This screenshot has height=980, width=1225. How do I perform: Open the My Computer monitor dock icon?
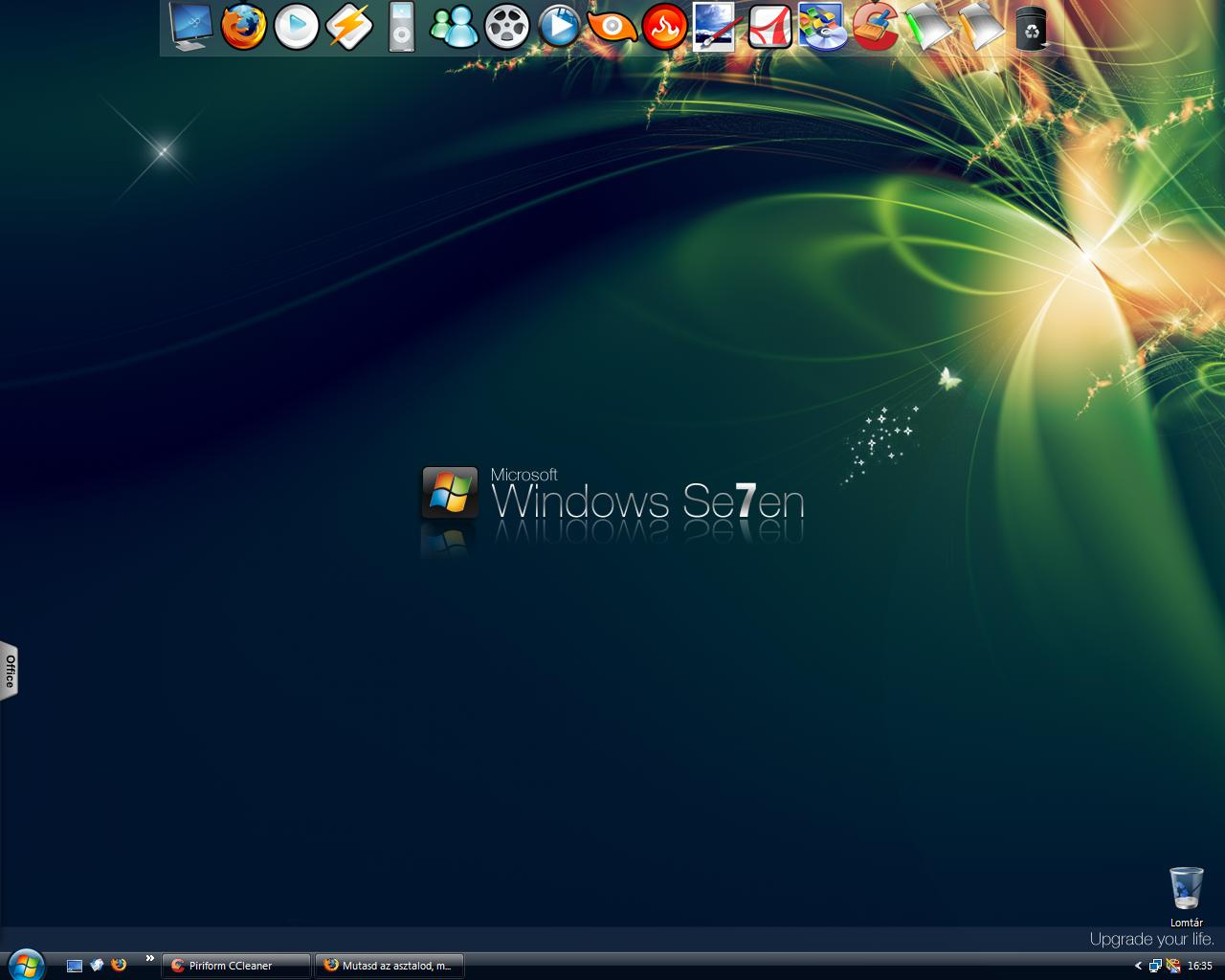(x=191, y=26)
